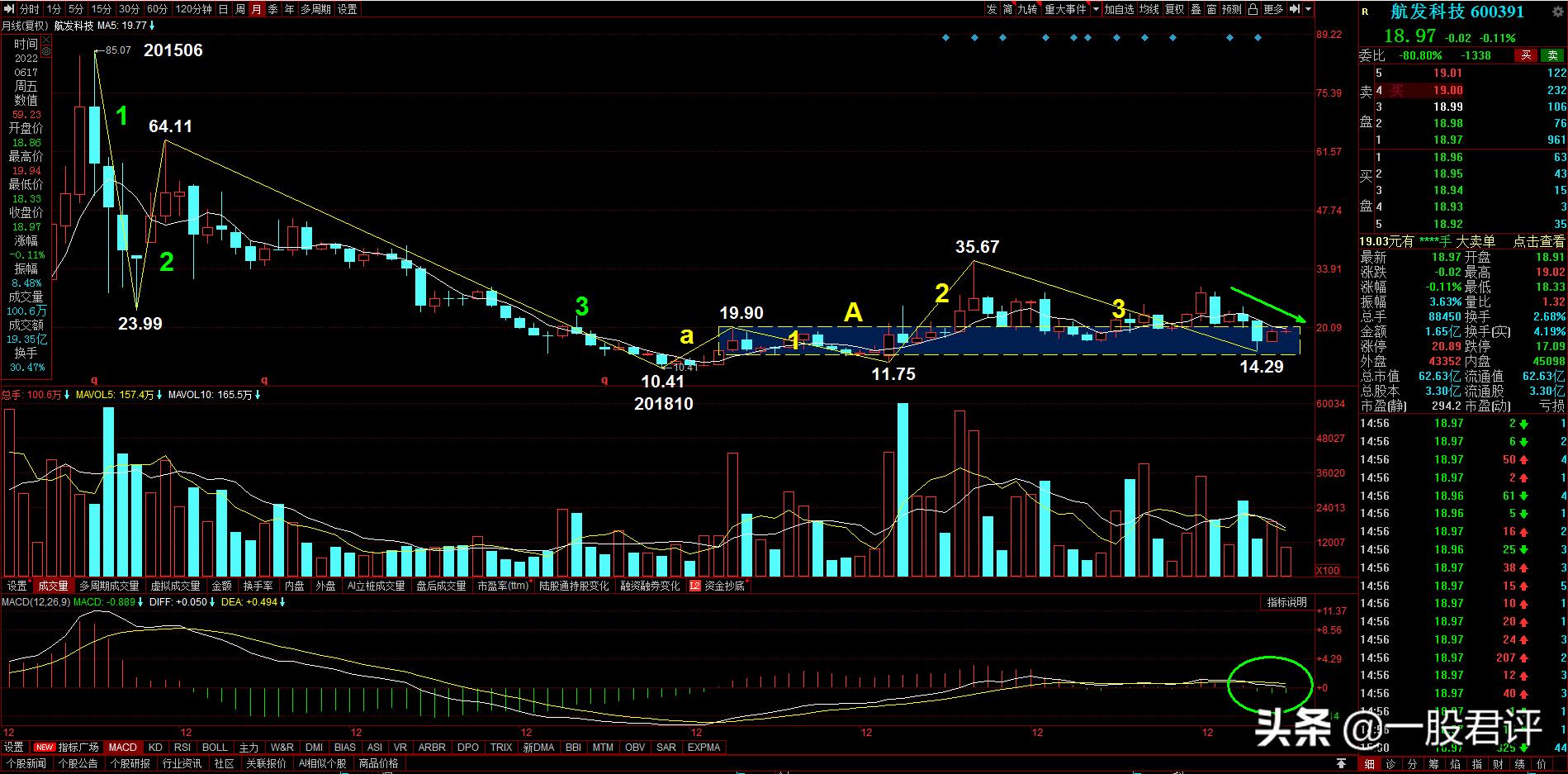Expand the 重大事件 dropdown arrow
Screen dimensions: 1568x774
point(1096,9)
